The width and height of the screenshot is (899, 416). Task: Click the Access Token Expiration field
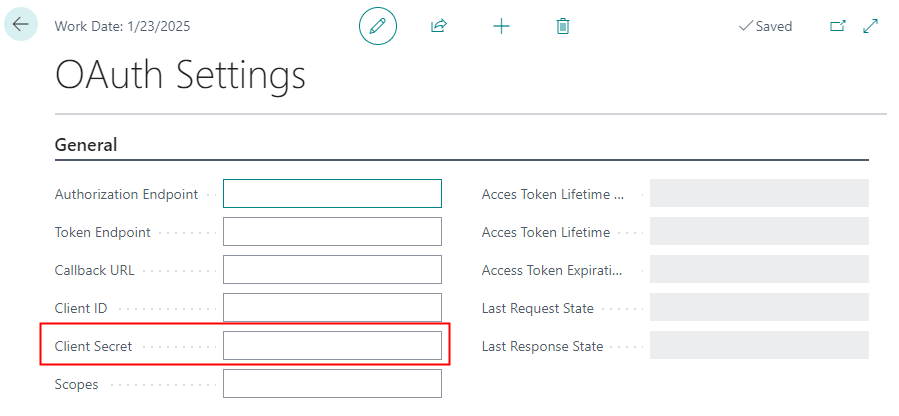pyautogui.click(x=759, y=270)
